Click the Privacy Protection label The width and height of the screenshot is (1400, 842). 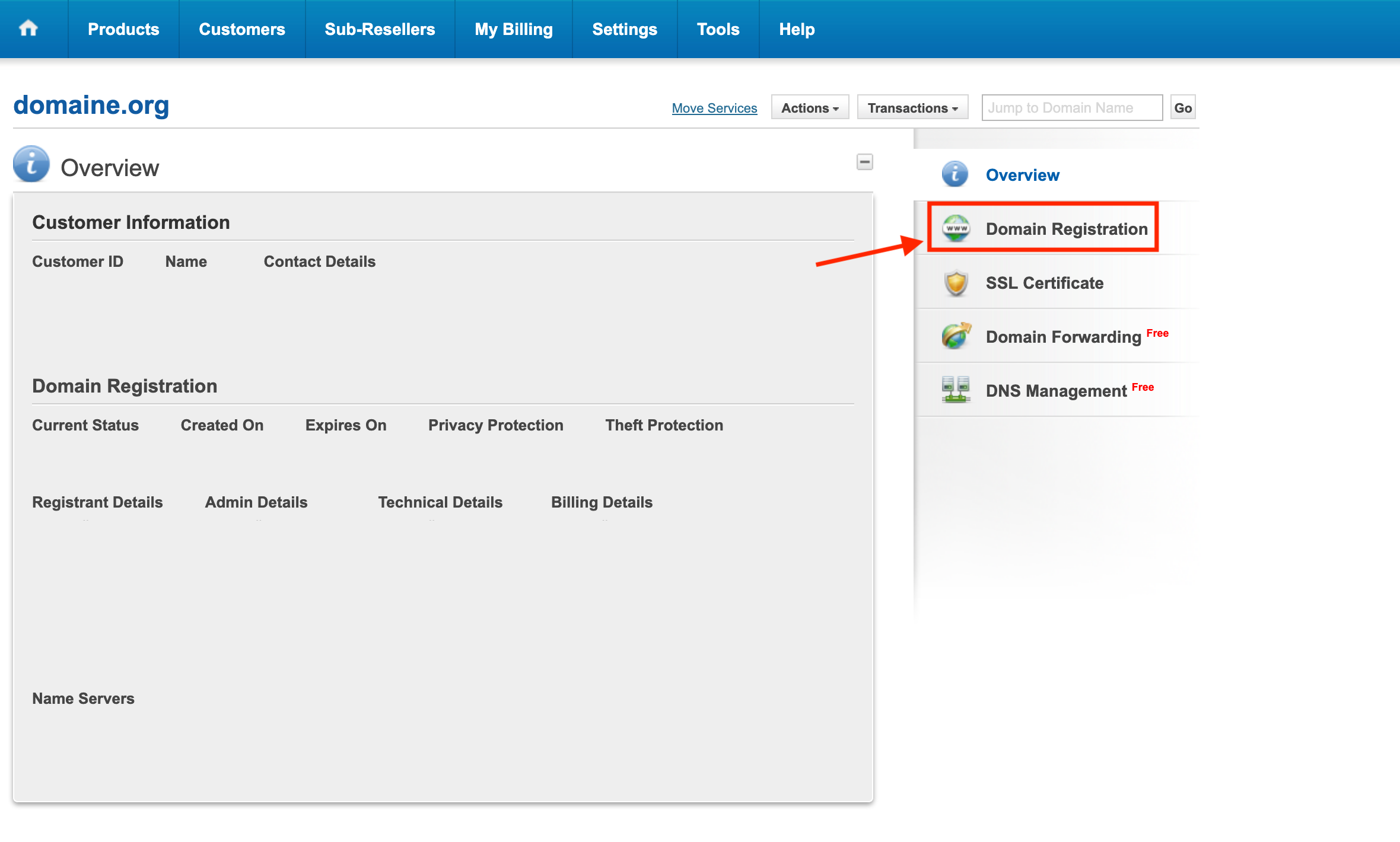coord(496,425)
